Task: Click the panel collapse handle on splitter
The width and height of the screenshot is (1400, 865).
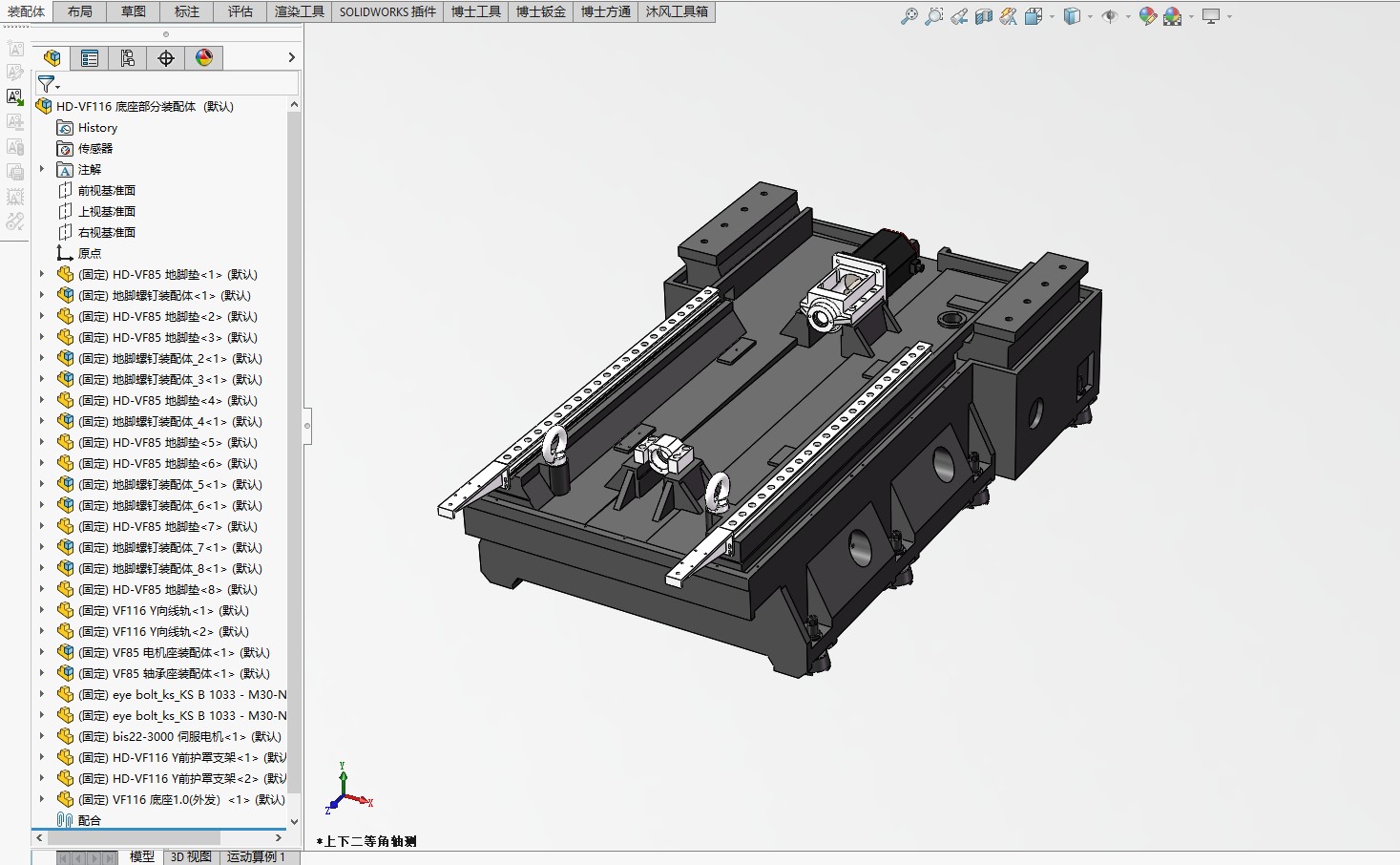Action: tap(307, 426)
